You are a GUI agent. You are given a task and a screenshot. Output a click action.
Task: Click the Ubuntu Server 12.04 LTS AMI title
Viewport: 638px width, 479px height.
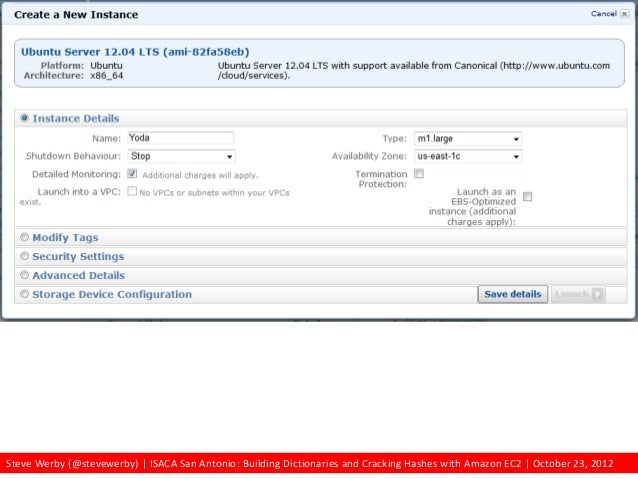(135, 52)
